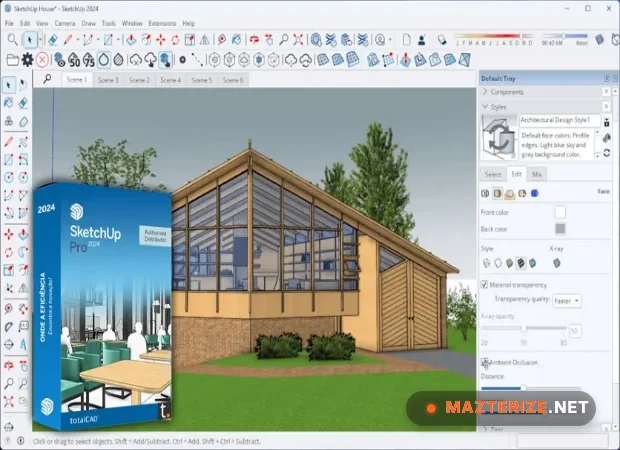This screenshot has height=450, width=620.
Task: Click the Front color swatch
Action: [560, 212]
